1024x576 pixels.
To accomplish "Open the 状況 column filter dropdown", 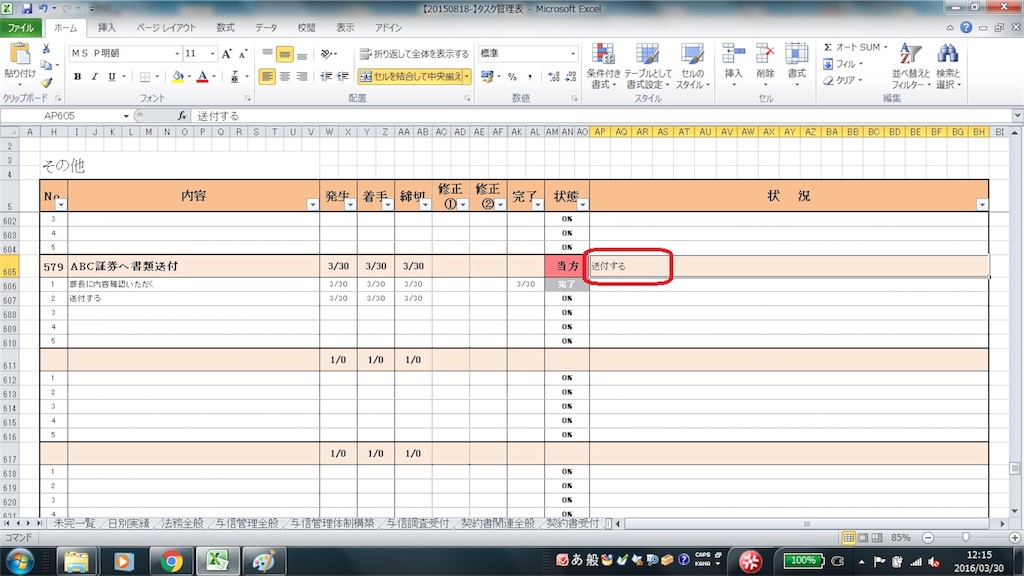I will pos(982,205).
